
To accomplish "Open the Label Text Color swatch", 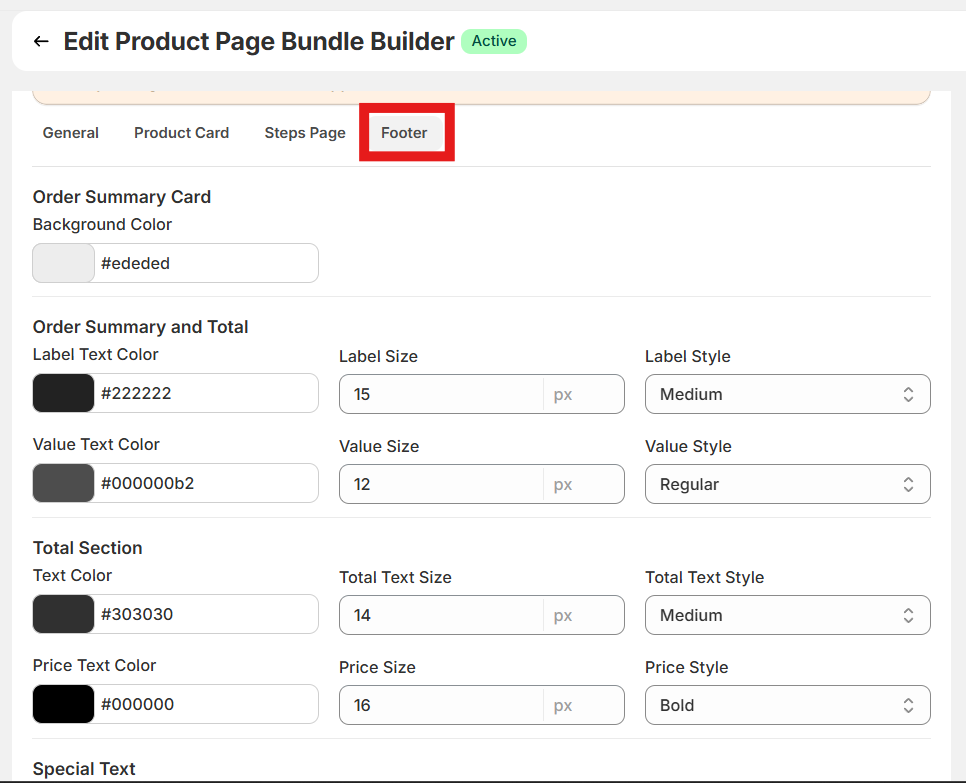I will coord(64,394).
